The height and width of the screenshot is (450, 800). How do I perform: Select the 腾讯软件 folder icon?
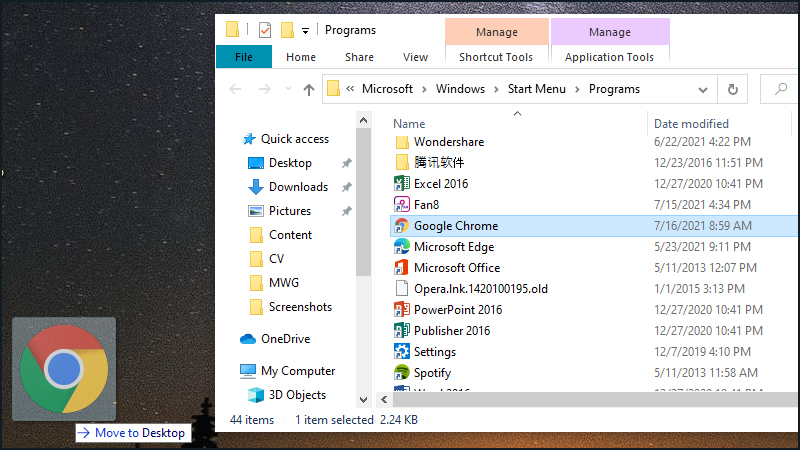(x=402, y=163)
